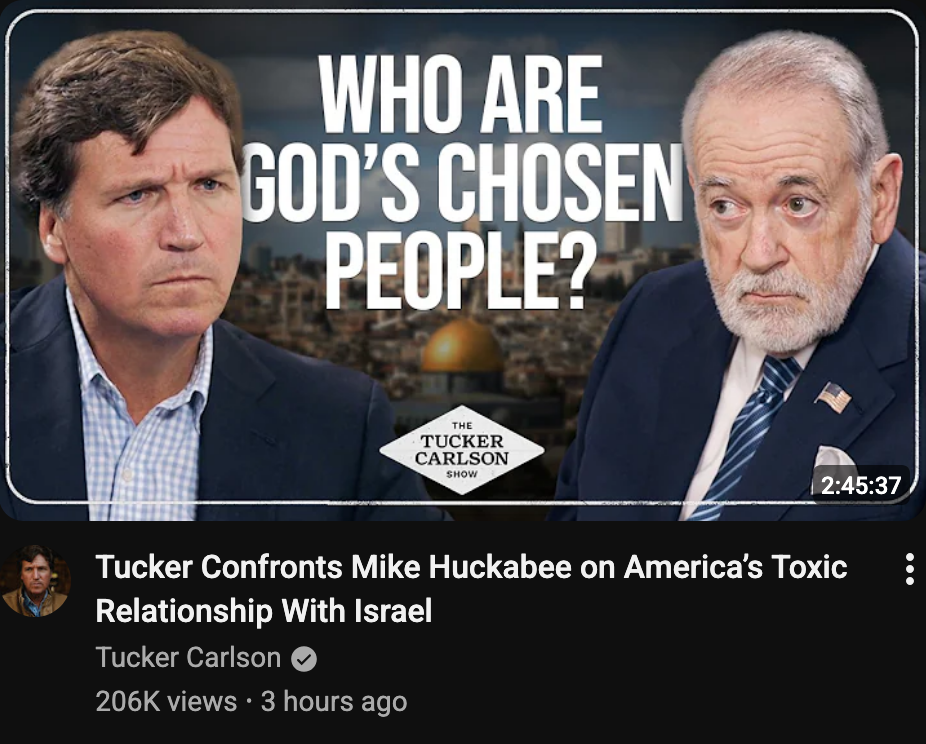Click the 'WHO ARE' headline text
The image size is (926, 744).
coord(461,94)
